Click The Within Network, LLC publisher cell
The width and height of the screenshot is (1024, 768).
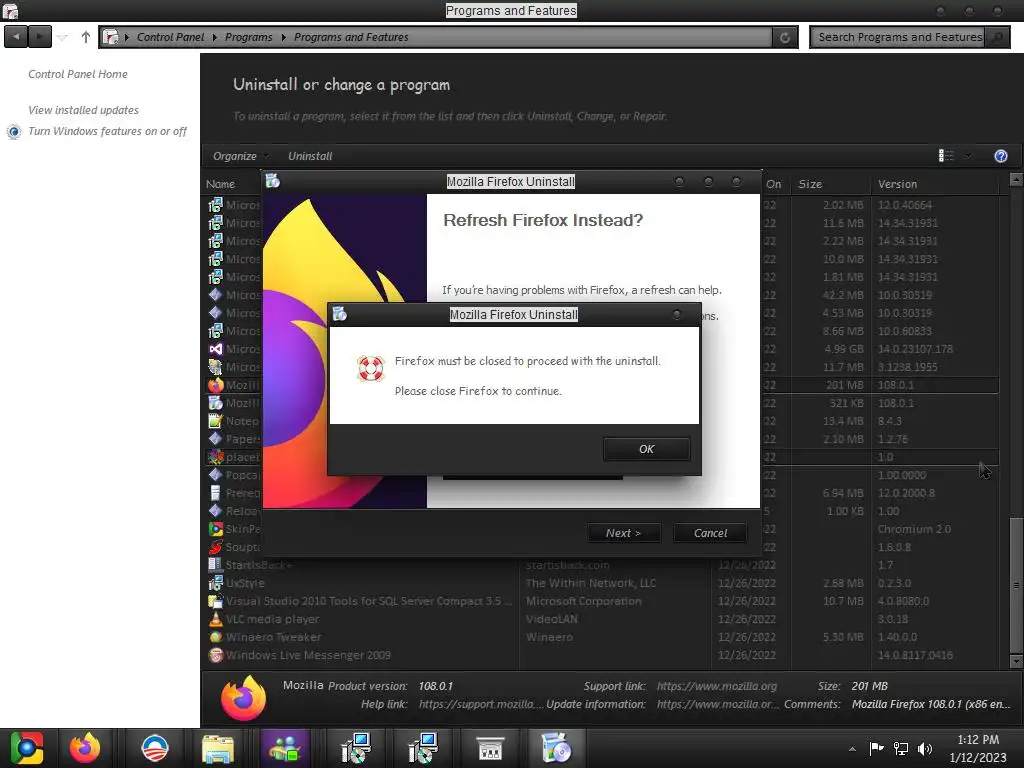point(591,583)
